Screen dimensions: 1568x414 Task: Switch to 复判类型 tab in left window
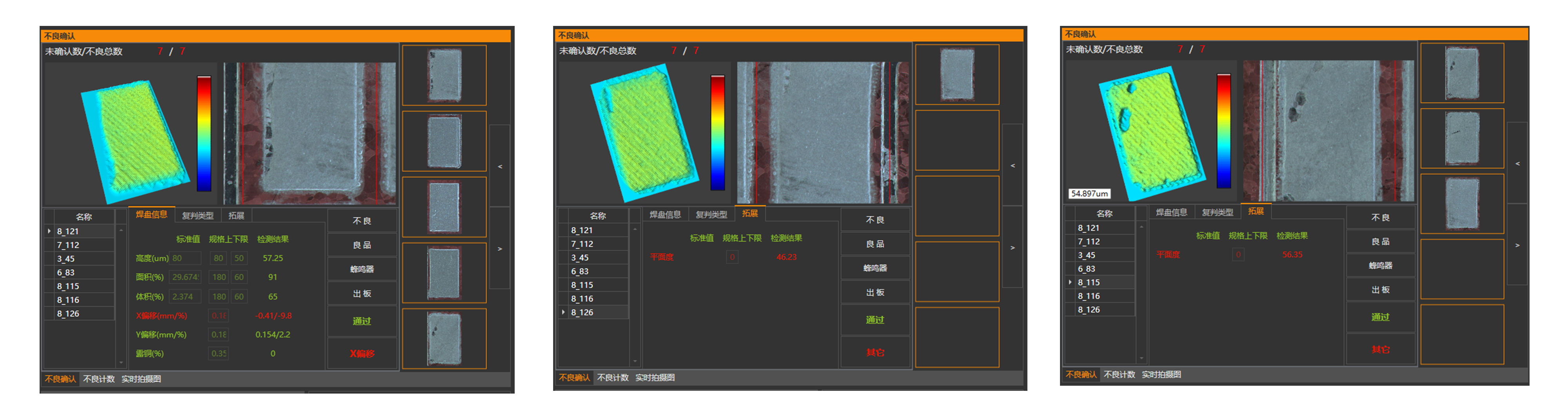click(x=198, y=216)
